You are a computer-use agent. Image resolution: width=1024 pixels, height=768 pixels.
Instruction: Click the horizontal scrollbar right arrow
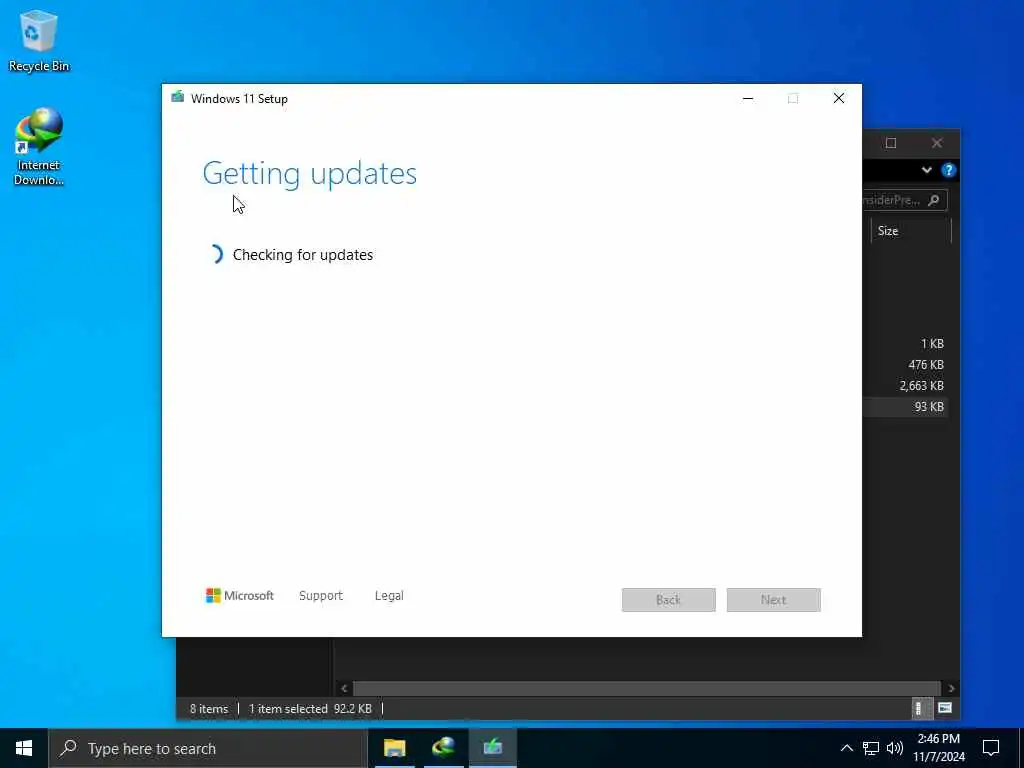(x=951, y=688)
